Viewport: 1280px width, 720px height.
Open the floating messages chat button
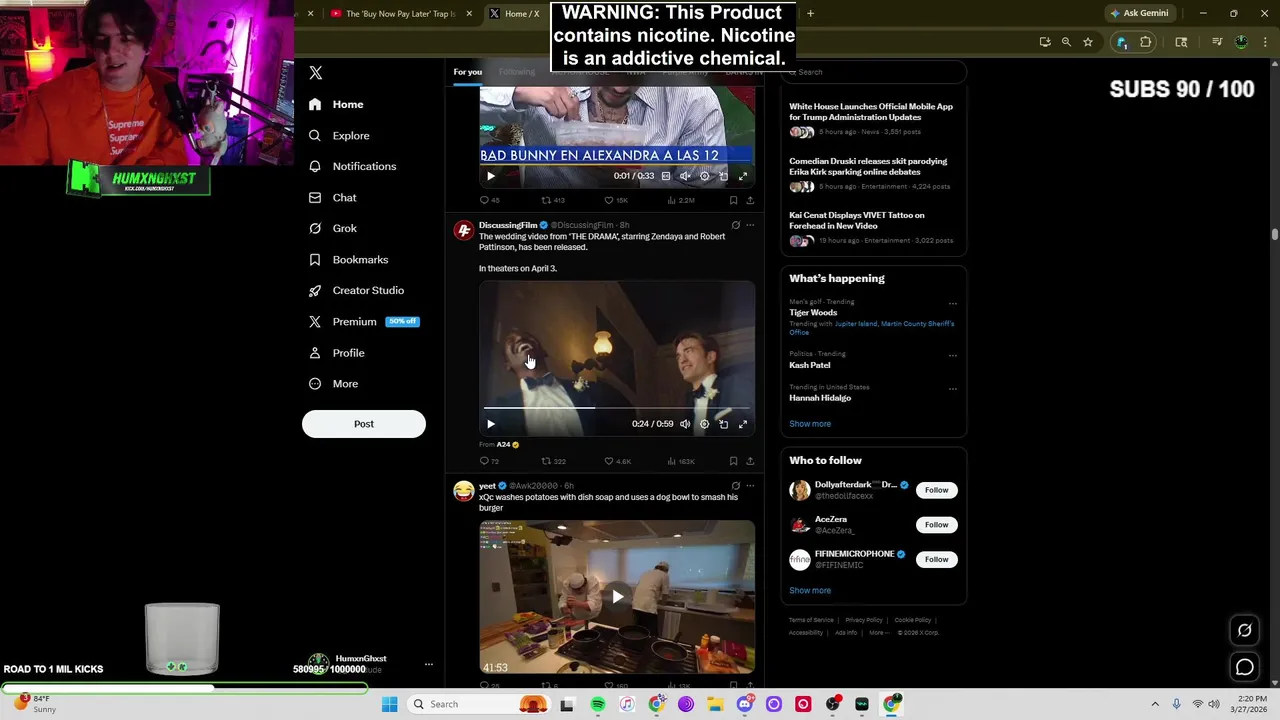[x=1245, y=667]
